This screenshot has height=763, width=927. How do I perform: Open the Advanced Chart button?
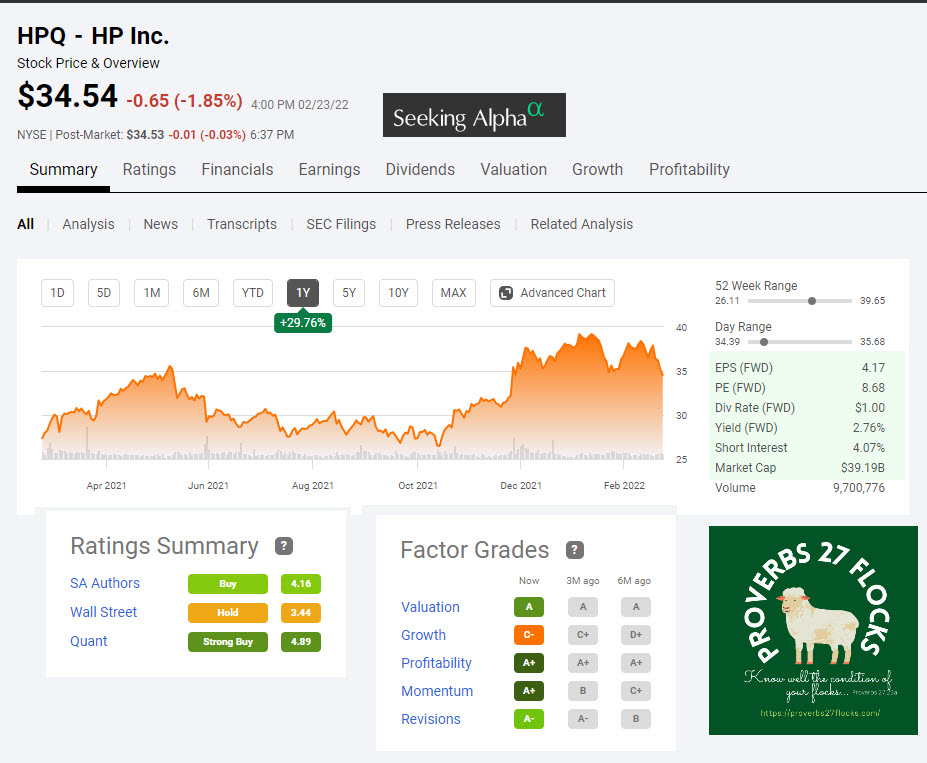tap(552, 293)
